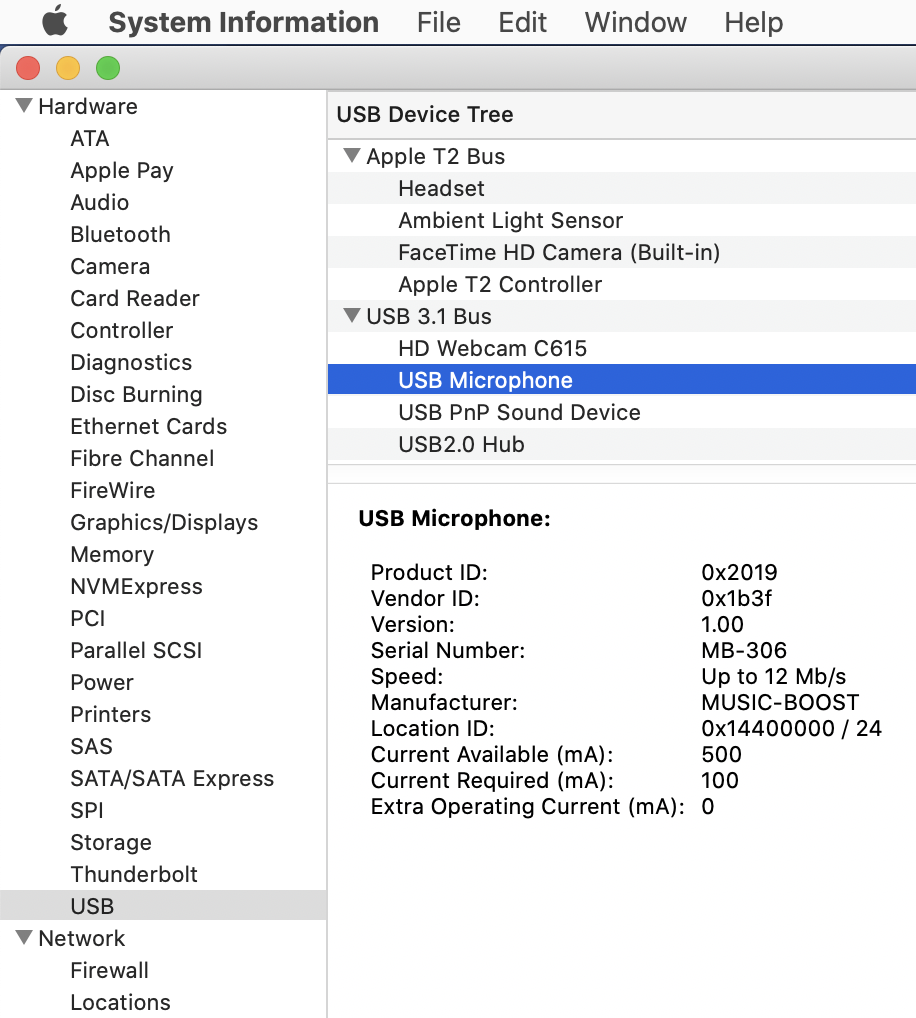Viewport: 916px width, 1018px height.
Task: Collapse the Hardware section triangle
Action: [24, 106]
